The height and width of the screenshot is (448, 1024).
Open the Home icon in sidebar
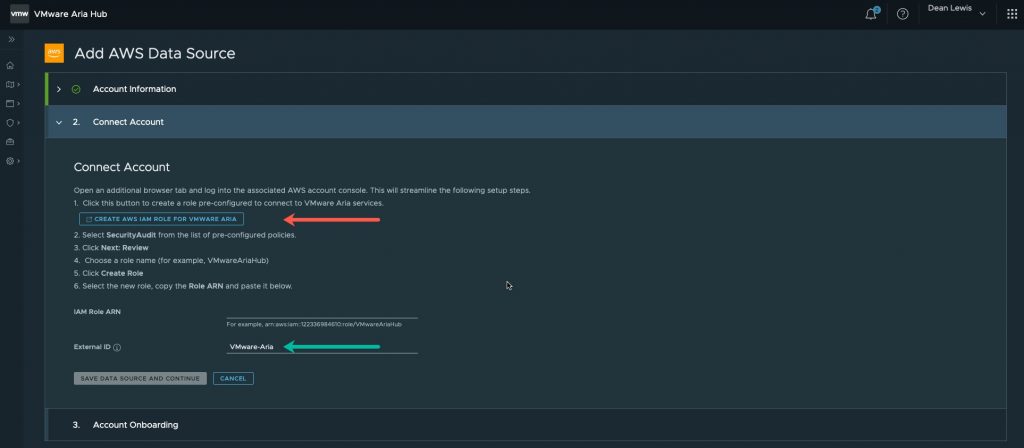[10, 65]
